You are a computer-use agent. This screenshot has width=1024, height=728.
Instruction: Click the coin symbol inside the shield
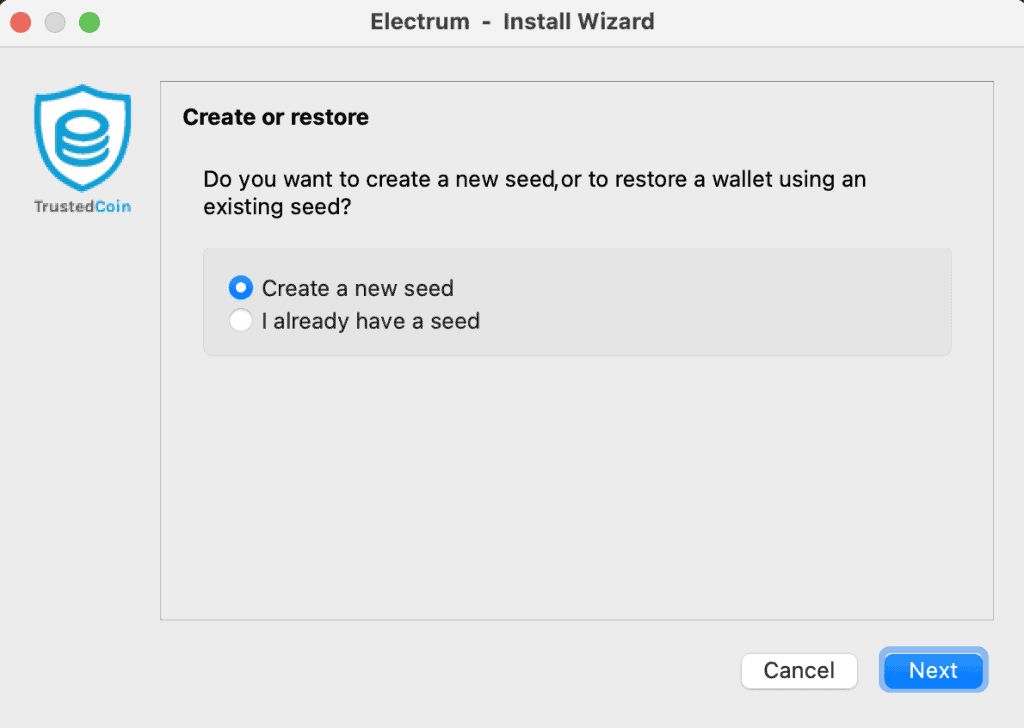tap(82, 137)
